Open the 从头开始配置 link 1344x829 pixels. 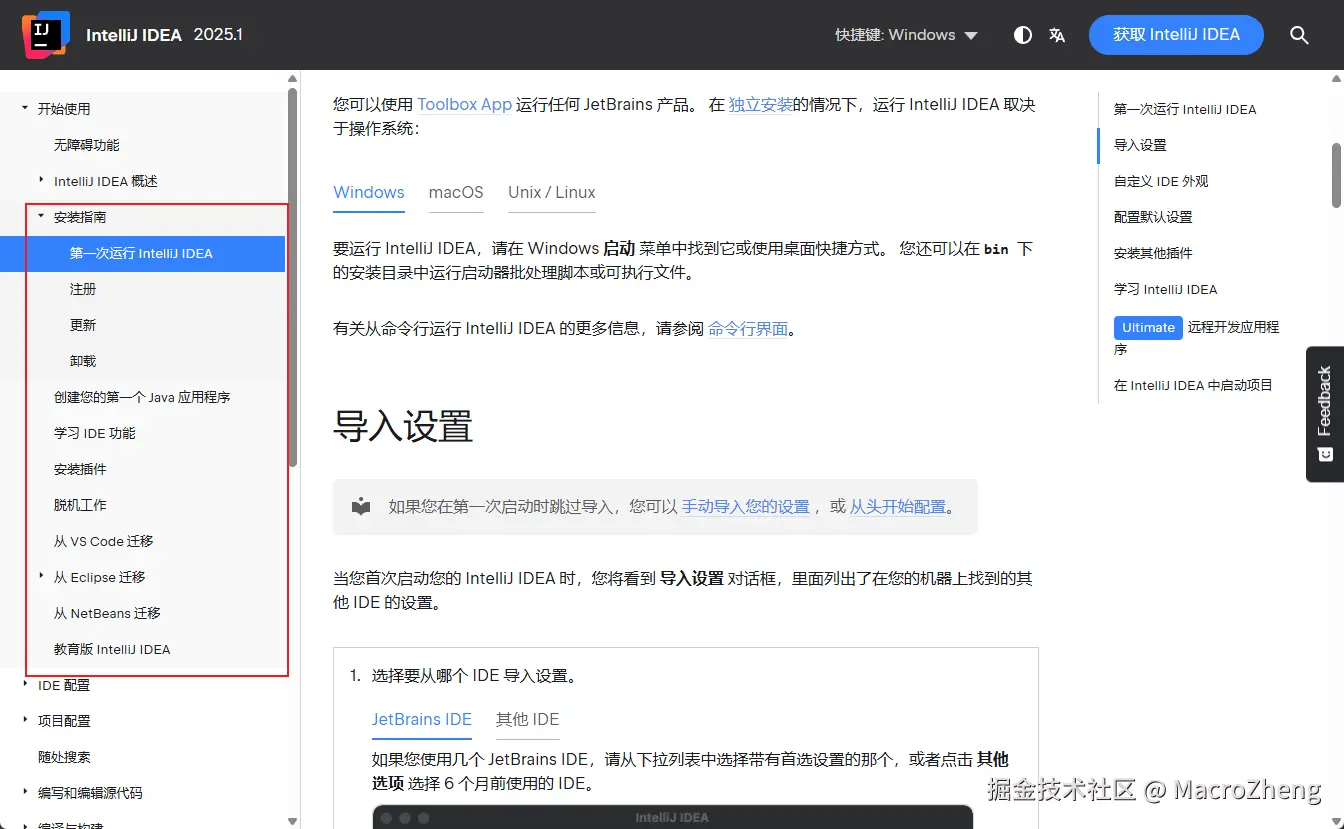[898, 507]
